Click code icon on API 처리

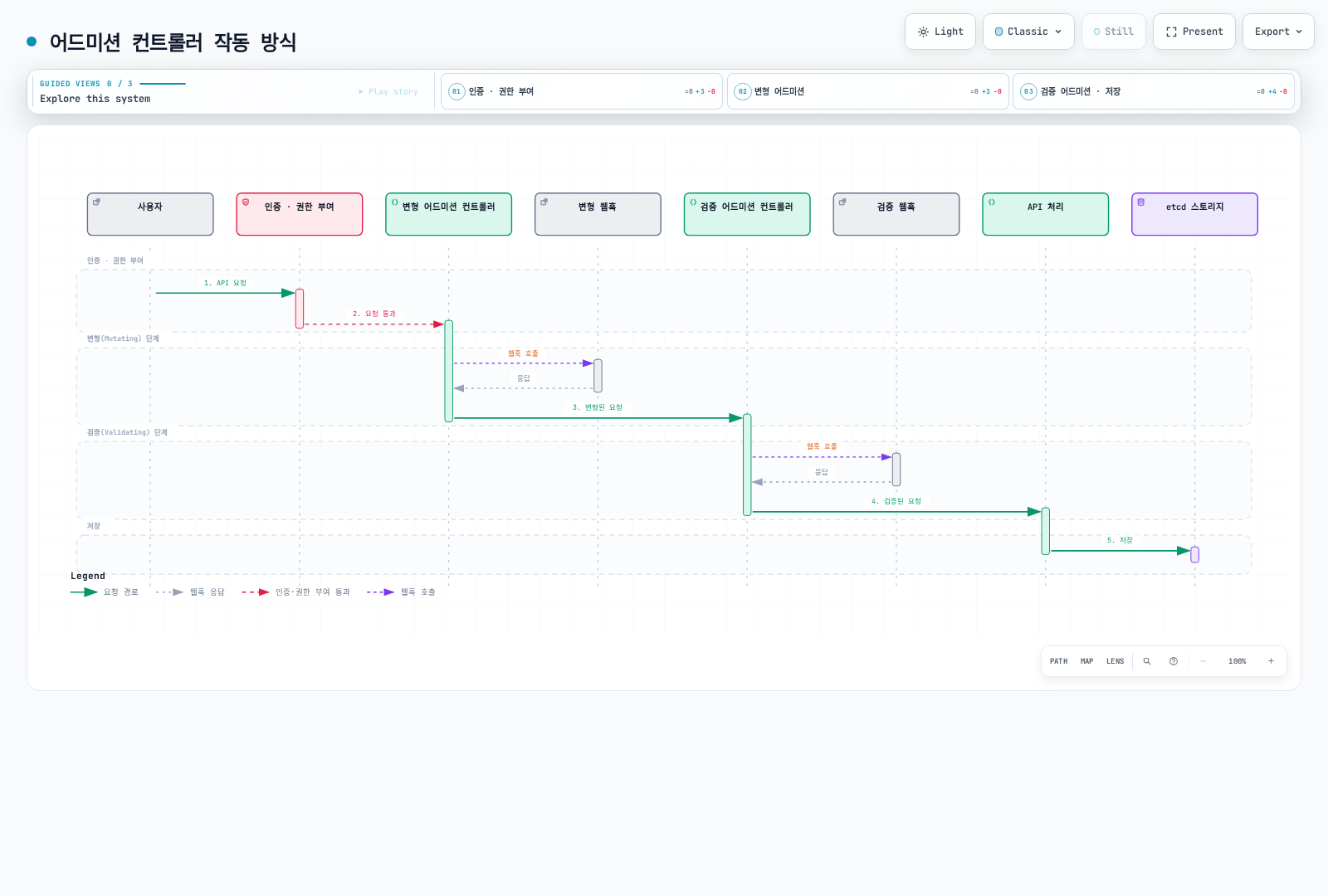pyautogui.click(x=992, y=202)
